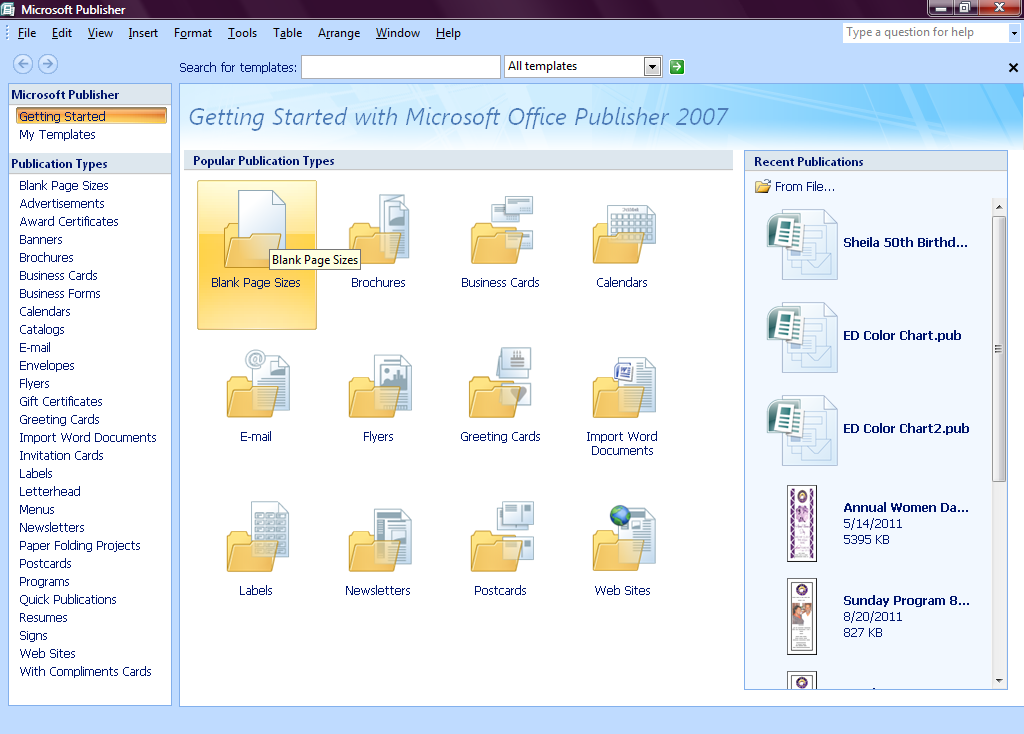Click the Type a question for help box
This screenshot has height=734, width=1024.
coord(926,33)
